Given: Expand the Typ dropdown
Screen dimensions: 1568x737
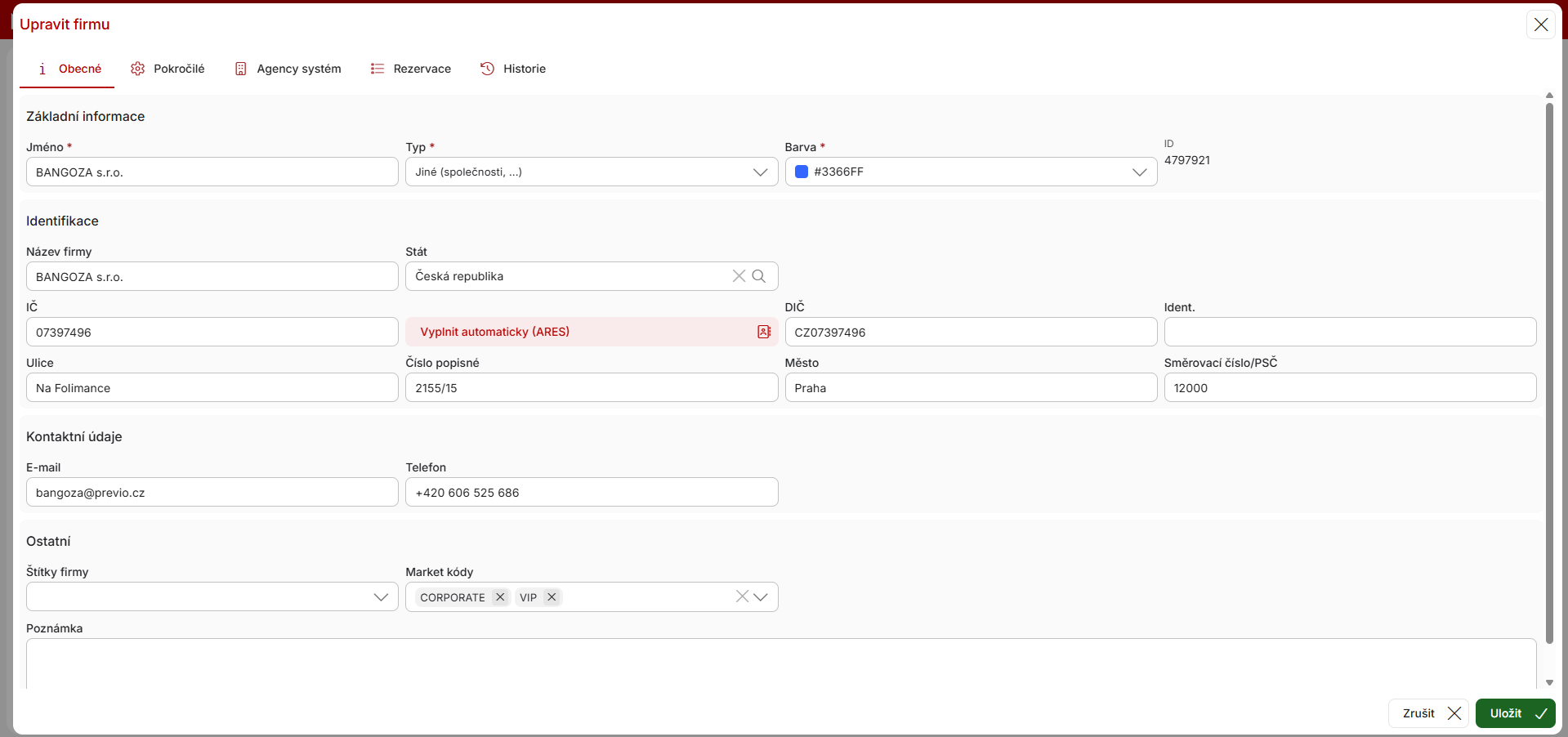Looking at the screenshot, I should click(x=760, y=172).
